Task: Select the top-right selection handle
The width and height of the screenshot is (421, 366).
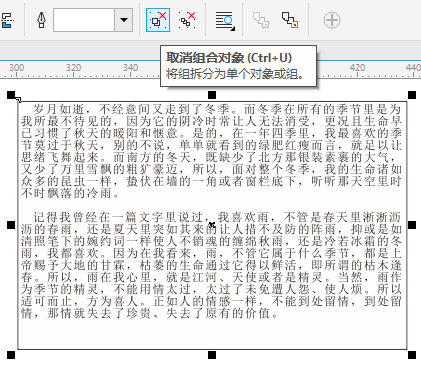Action: pyautogui.click(x=412, y=95)
